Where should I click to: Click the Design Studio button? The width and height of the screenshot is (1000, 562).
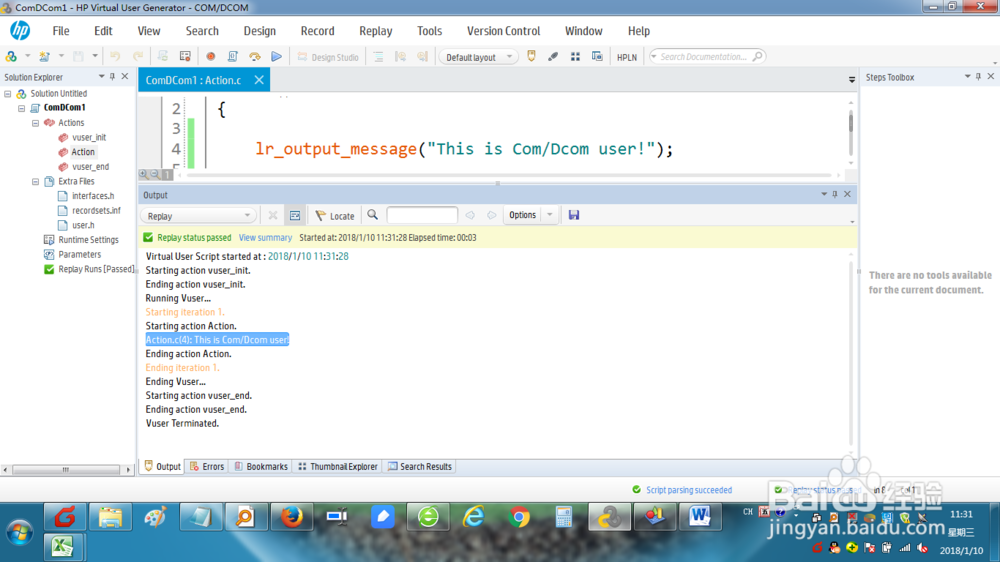(x=328, y=57)
